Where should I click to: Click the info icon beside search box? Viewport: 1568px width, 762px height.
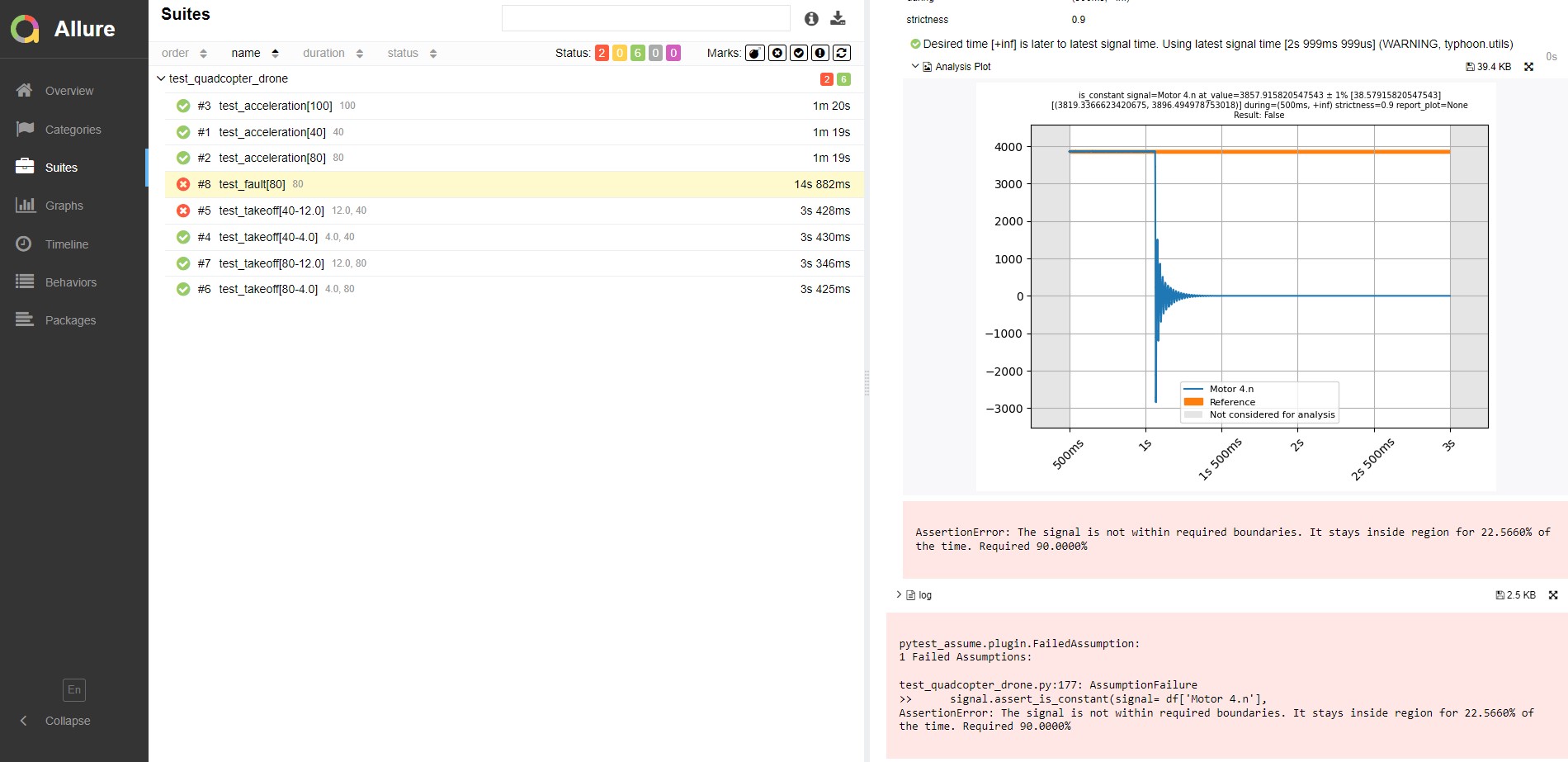pos(811,18)
